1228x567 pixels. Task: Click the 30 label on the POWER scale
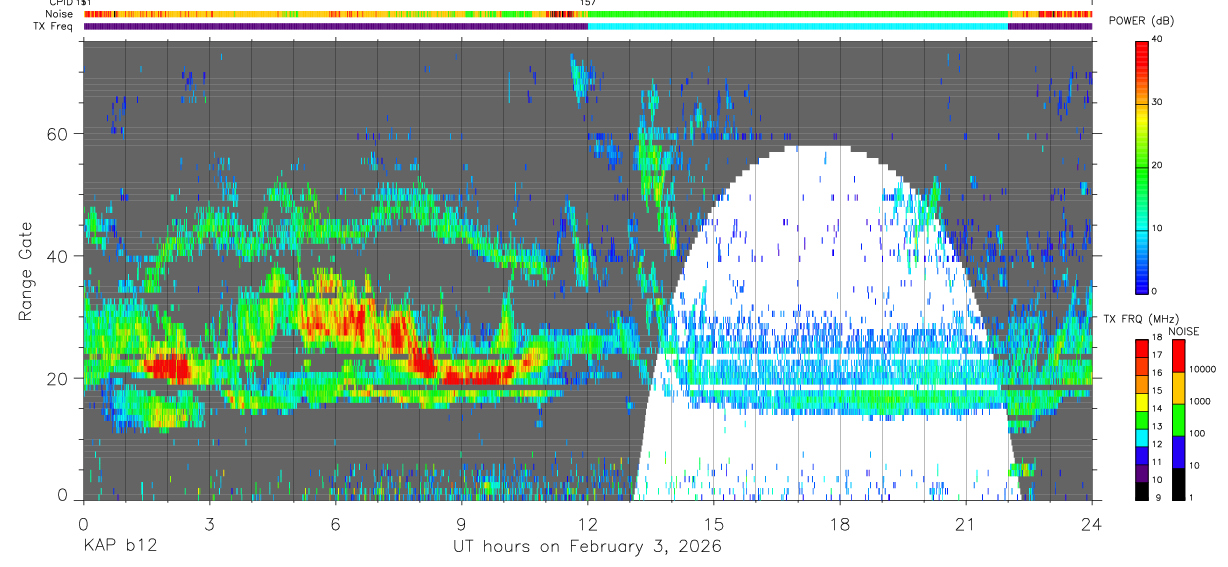click(1156, 103)
